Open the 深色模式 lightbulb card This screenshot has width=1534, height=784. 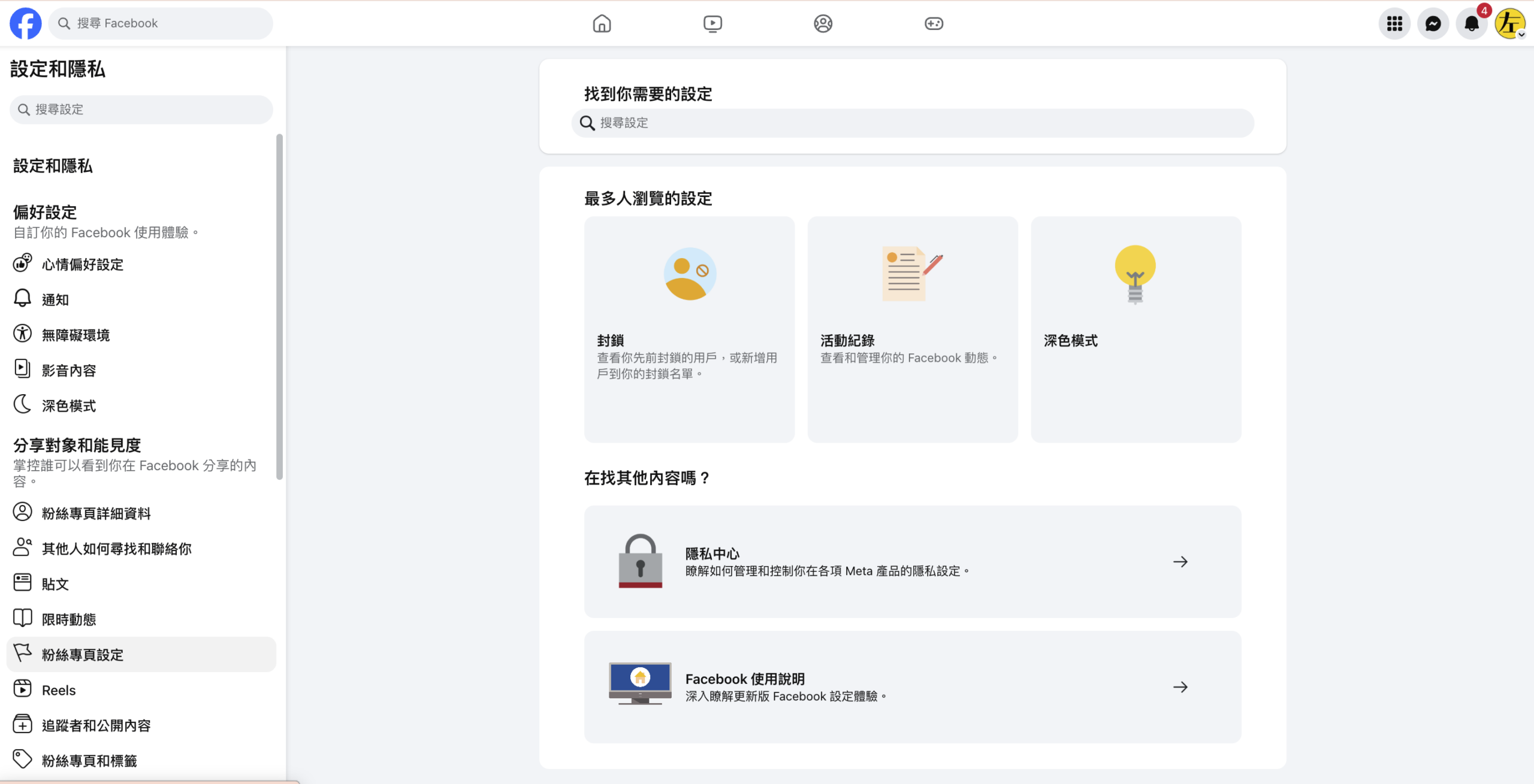1136,329
